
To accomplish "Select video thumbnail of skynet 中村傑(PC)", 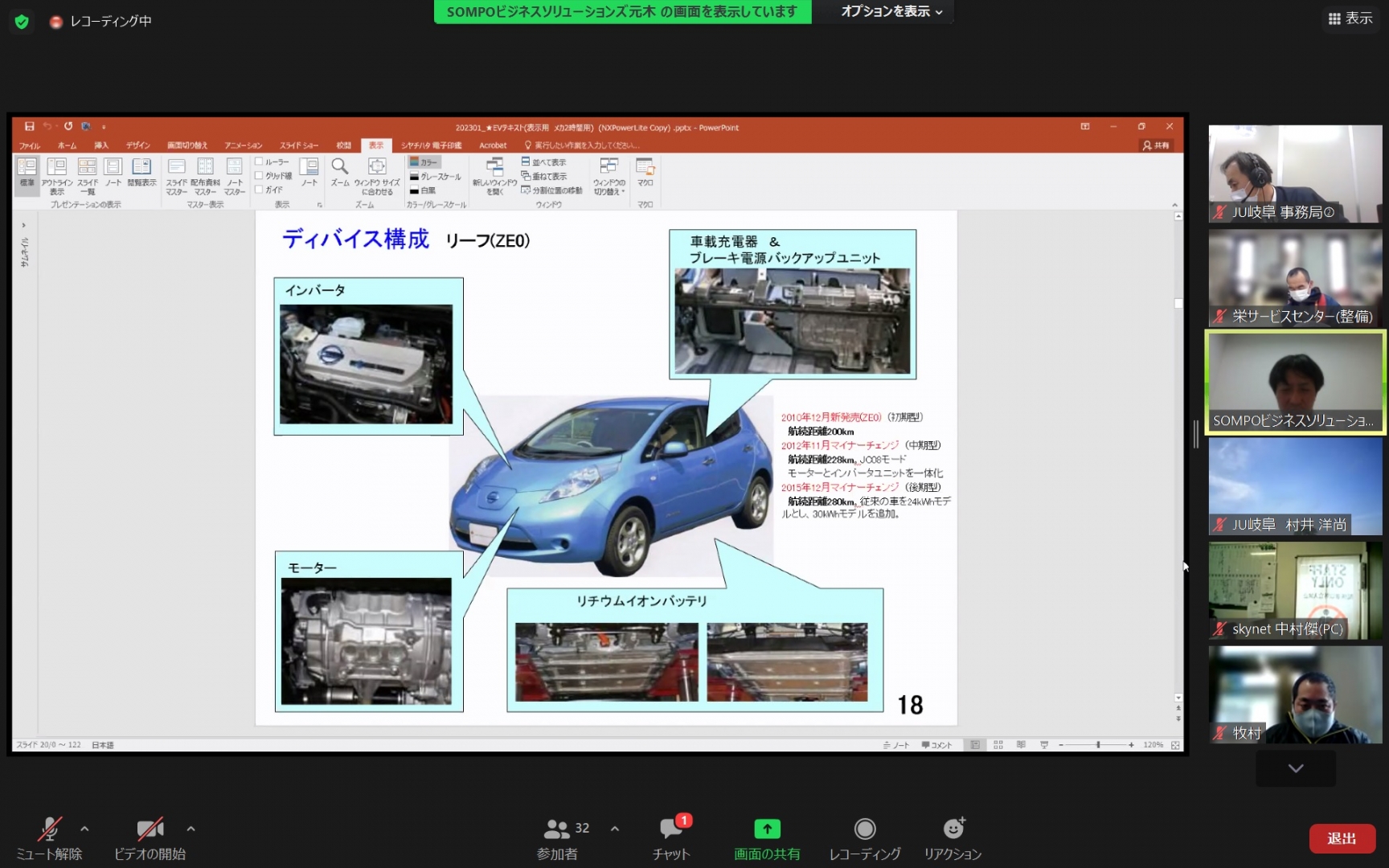I will 1296,591.
